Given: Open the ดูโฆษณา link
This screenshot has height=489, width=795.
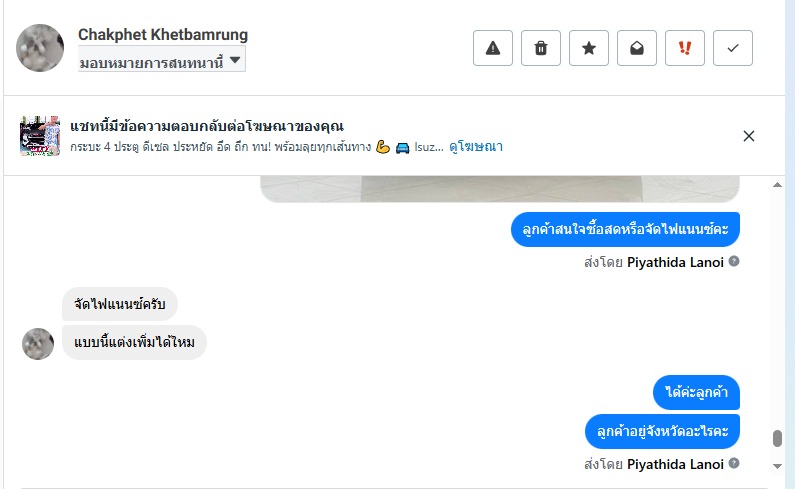Looking at the screenshot, I should click(476, 147).
